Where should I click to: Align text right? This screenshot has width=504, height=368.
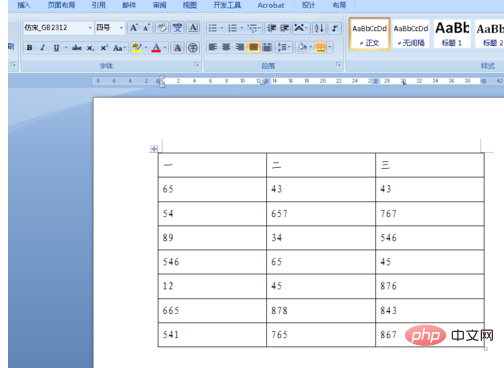point(240,47)
